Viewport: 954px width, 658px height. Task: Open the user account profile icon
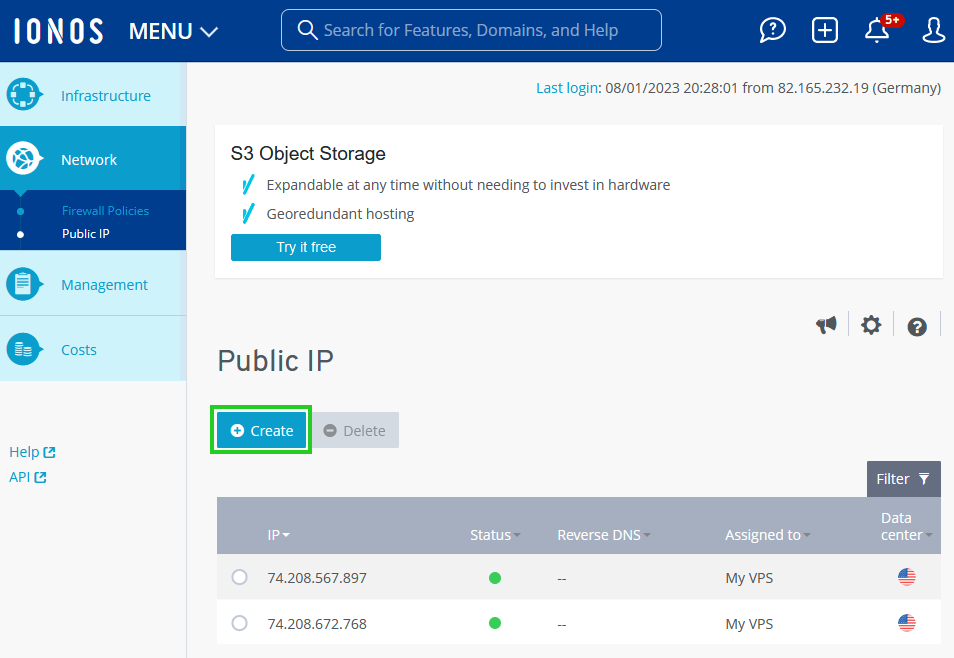click(x=933, y=30)
